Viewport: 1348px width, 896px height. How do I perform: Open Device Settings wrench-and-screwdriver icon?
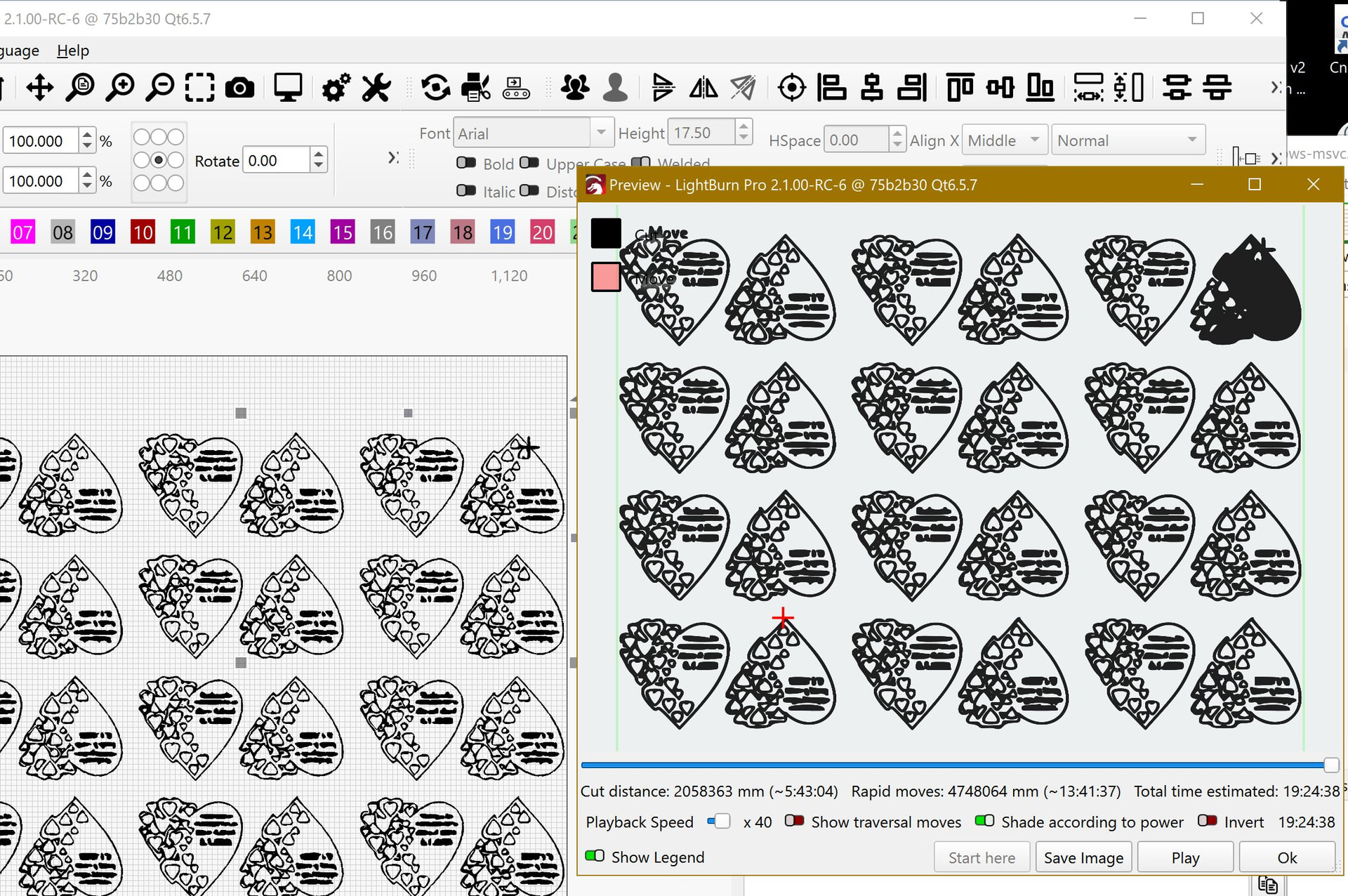(376, 88)
